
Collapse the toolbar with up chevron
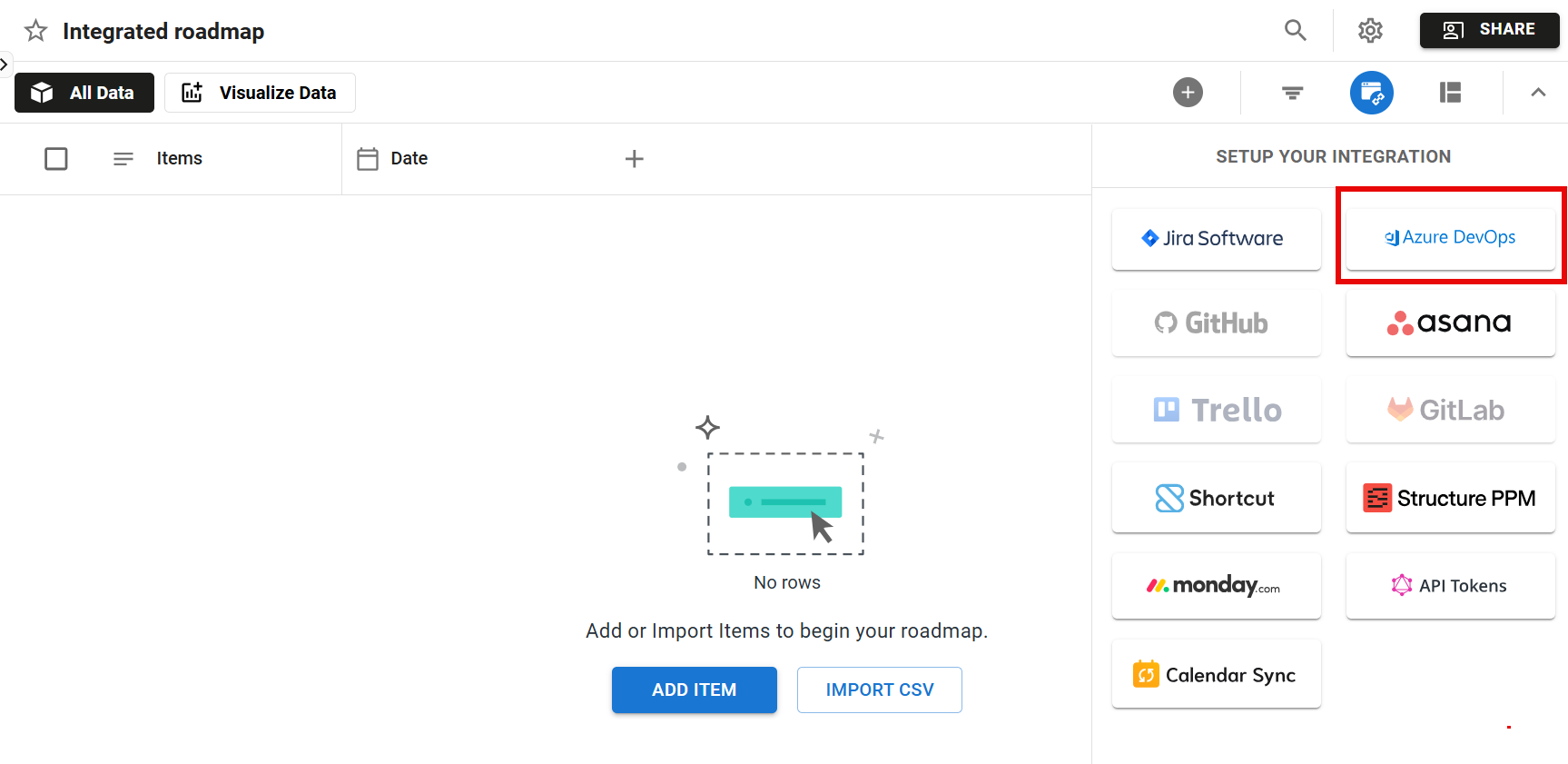(x=1537, y=93)
